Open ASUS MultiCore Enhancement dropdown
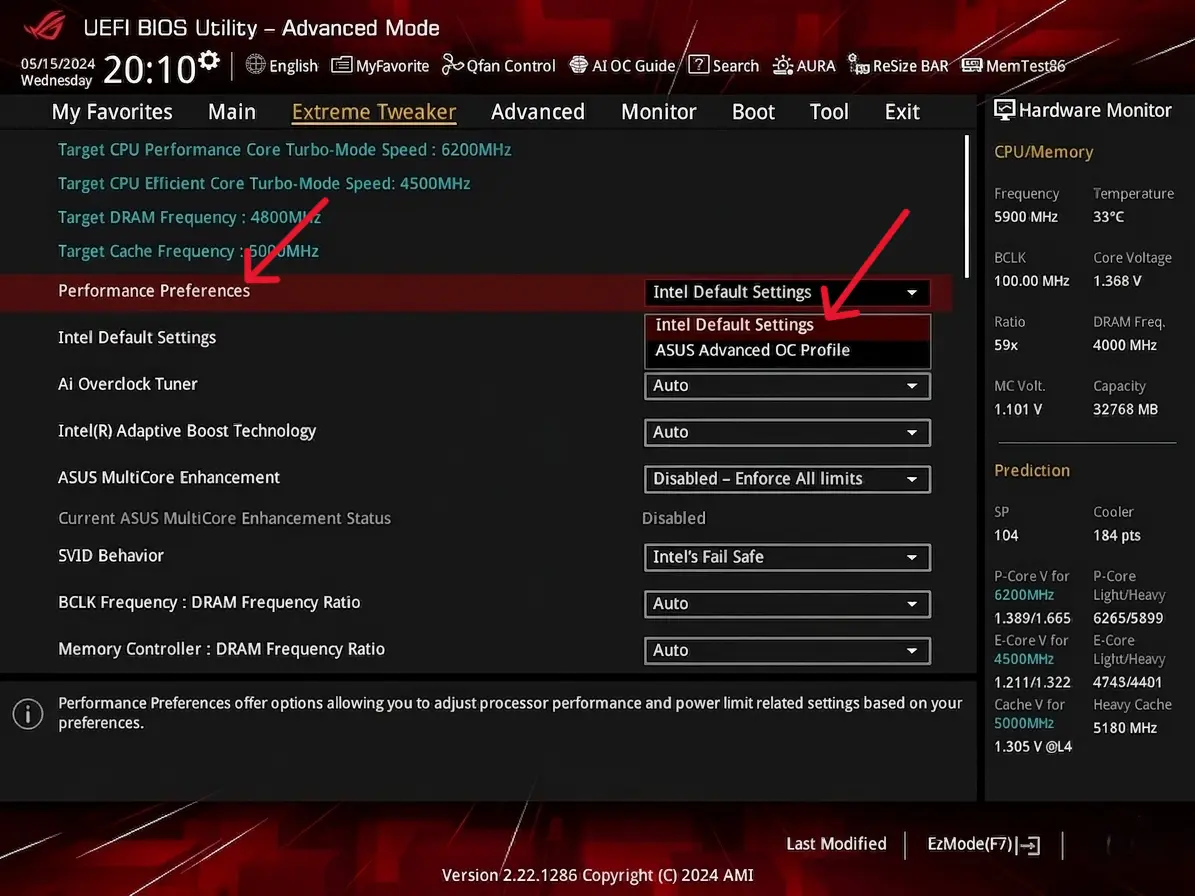The height and width of the screenshot is (896, 1195). (x=787, y=479)
